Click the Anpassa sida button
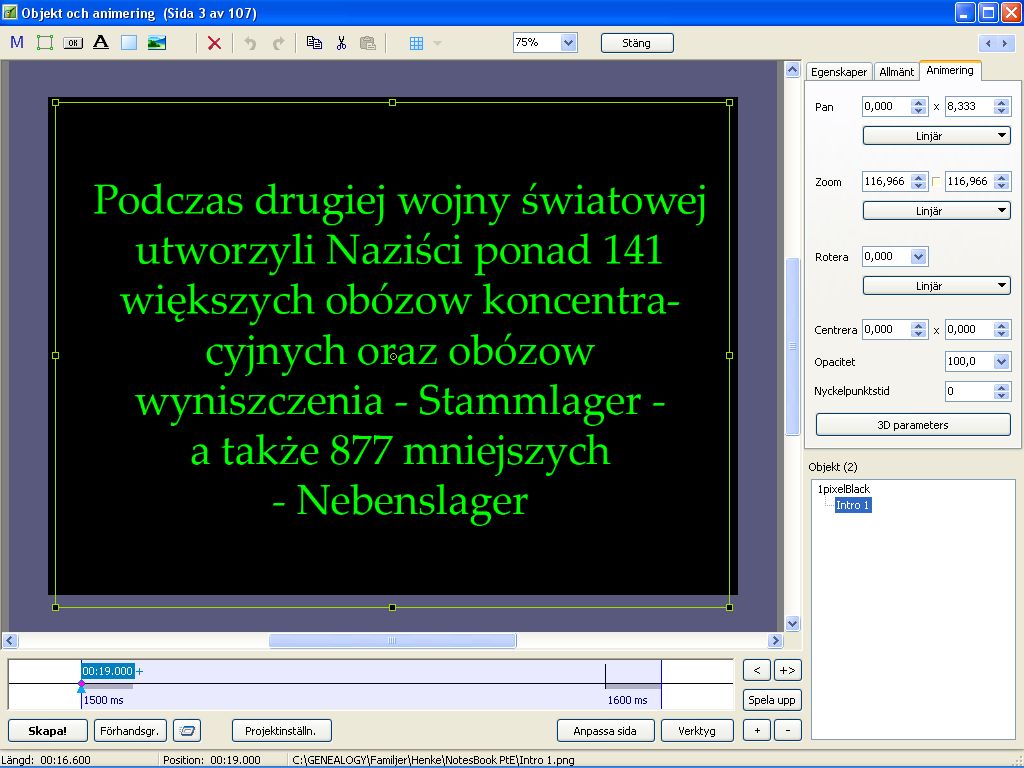This screenshot has height=768, width=1024. (605, 731)
